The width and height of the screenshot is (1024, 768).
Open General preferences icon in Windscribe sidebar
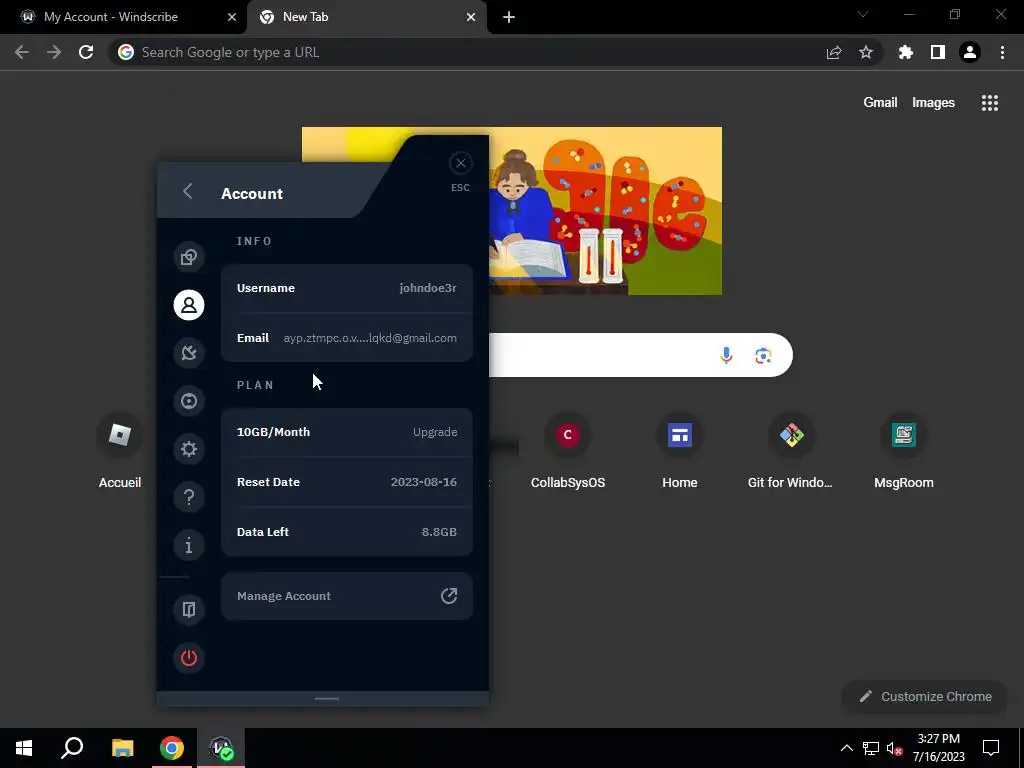click(x=189, y=257)
